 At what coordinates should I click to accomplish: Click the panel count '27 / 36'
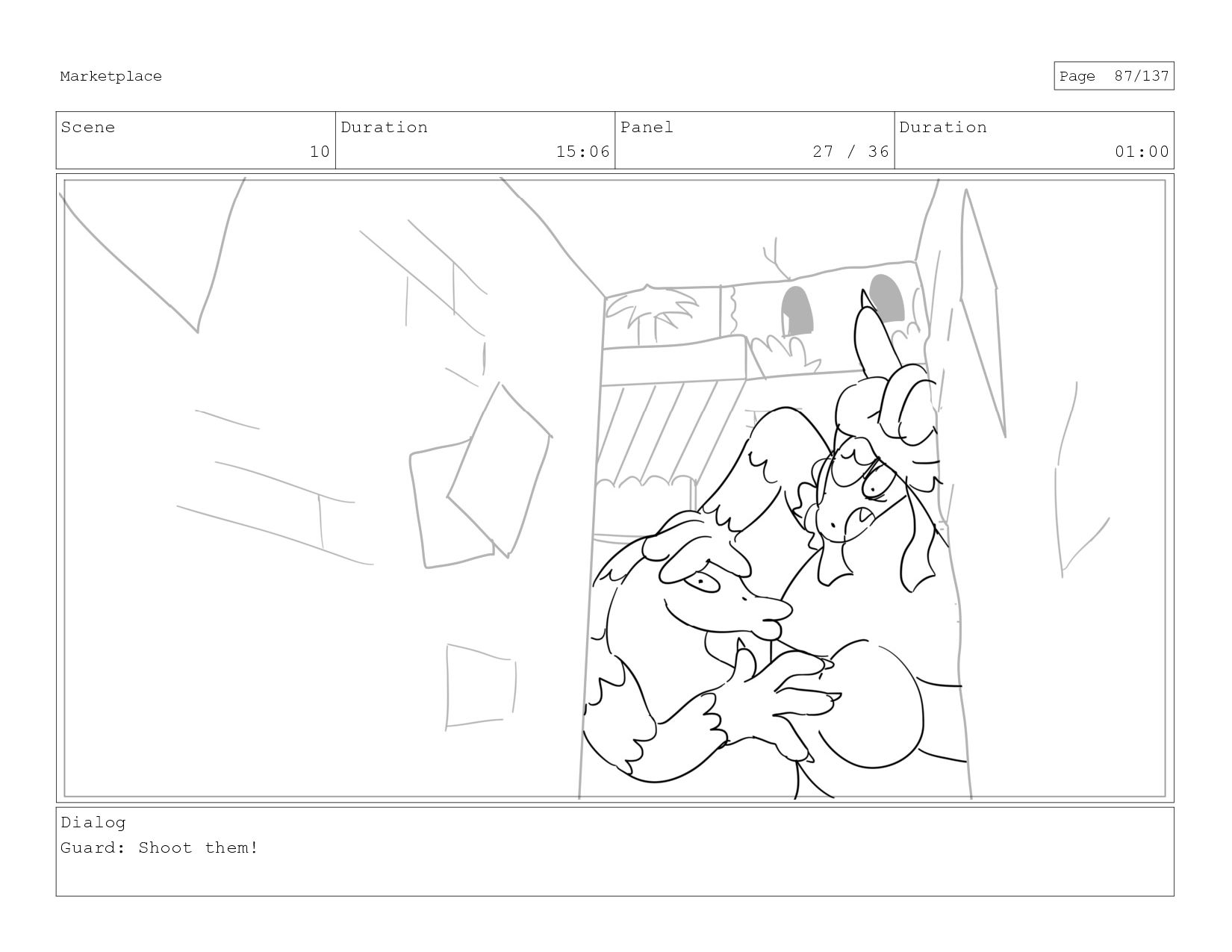point(851,152)
